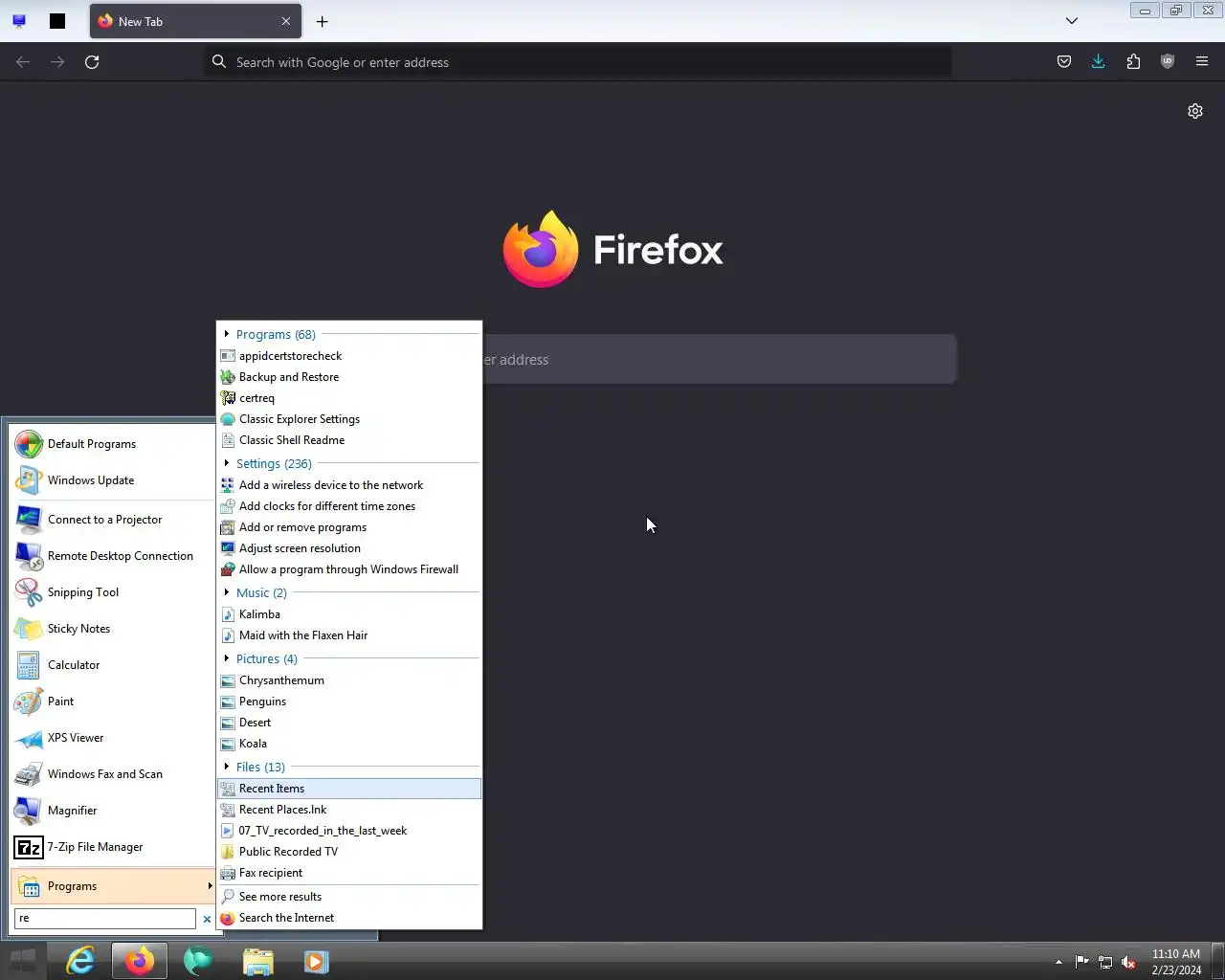Screen dimensions: 1225x980
Task: Open Paint from the start menu
Action: coord(113,702)
